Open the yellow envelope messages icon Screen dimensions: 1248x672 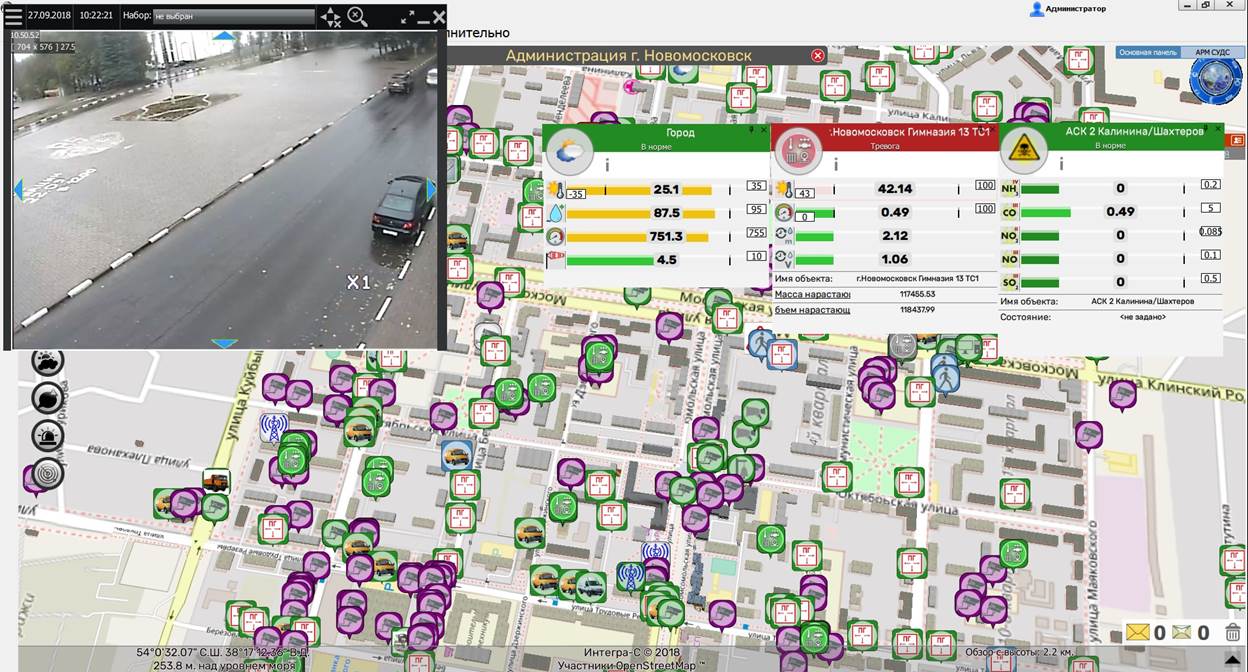point(1137,632)
